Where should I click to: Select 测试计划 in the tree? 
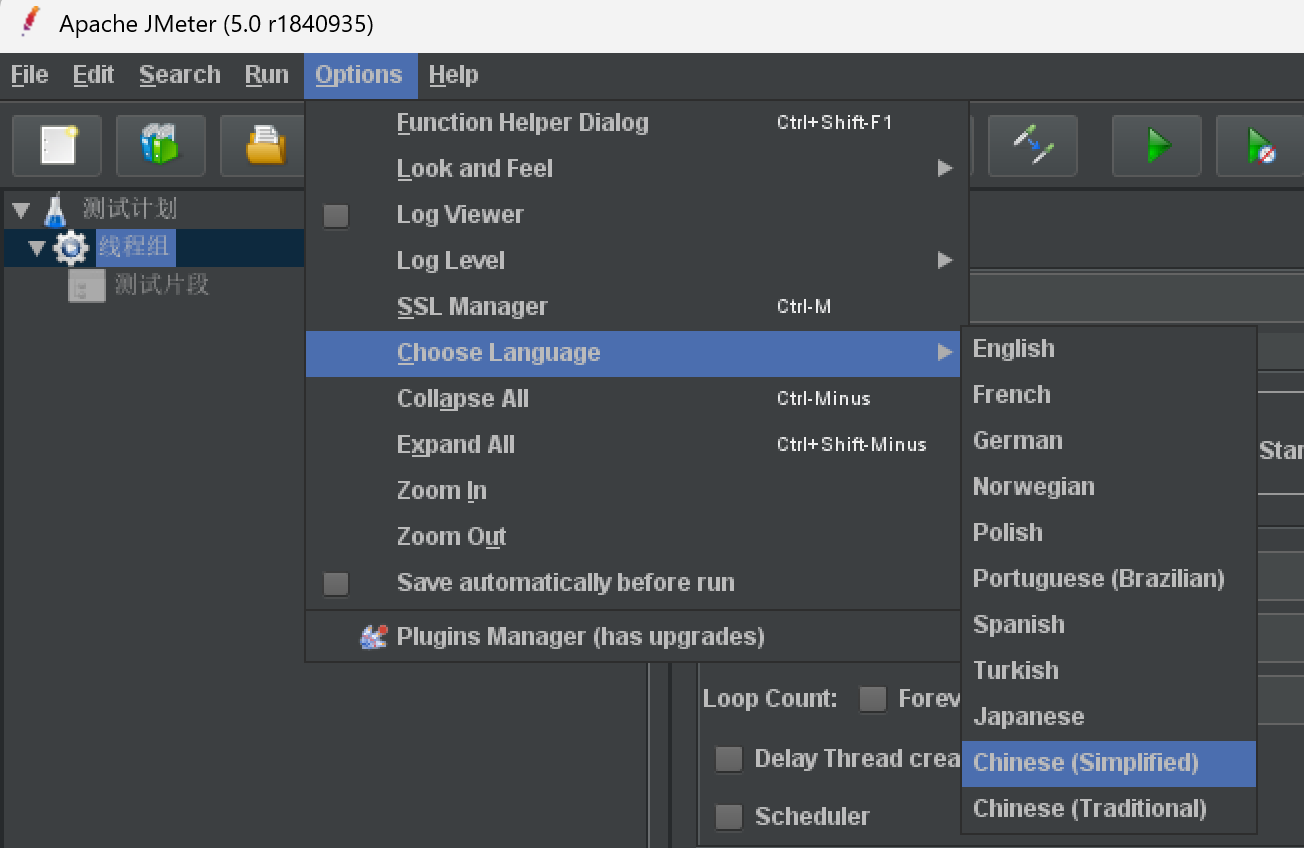click(129, 209)
